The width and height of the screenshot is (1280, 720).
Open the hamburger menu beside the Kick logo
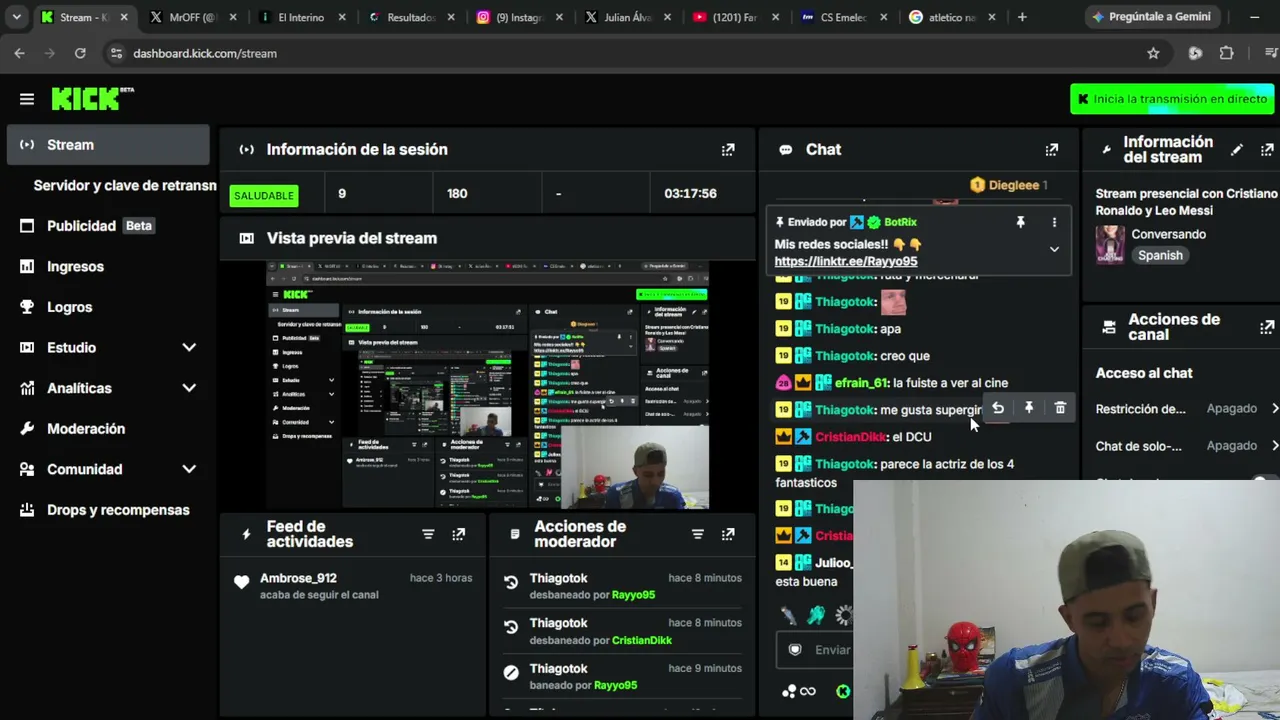tap(27, 99)
